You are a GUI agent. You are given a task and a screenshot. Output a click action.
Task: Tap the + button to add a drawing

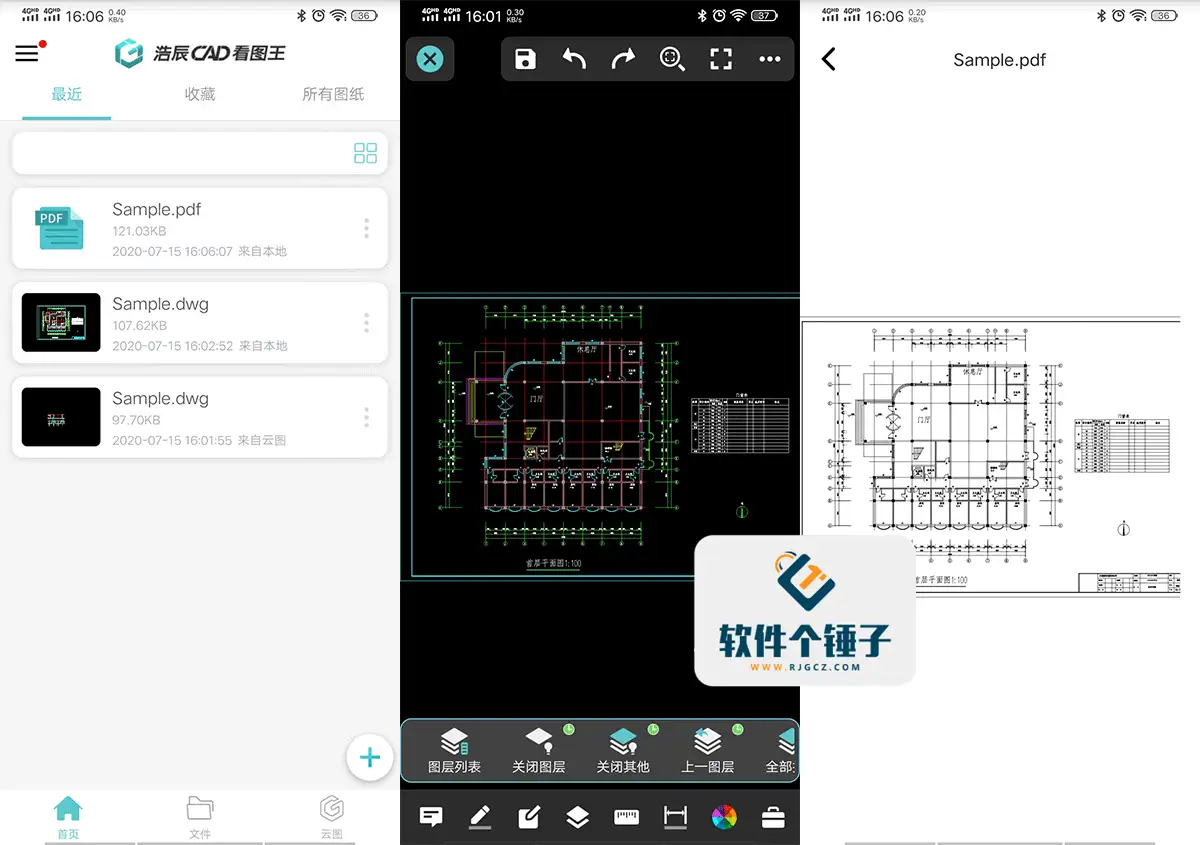click(370, 757)
